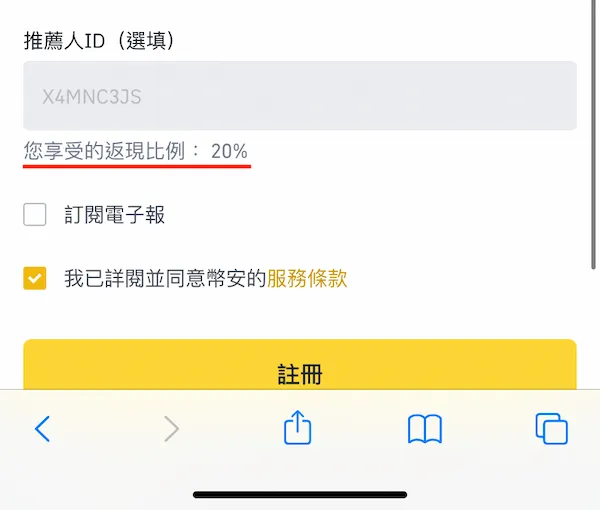Click the white checkmark inside yellow box
The width and height of the screenshot is (600, 510).
[35, 279]
